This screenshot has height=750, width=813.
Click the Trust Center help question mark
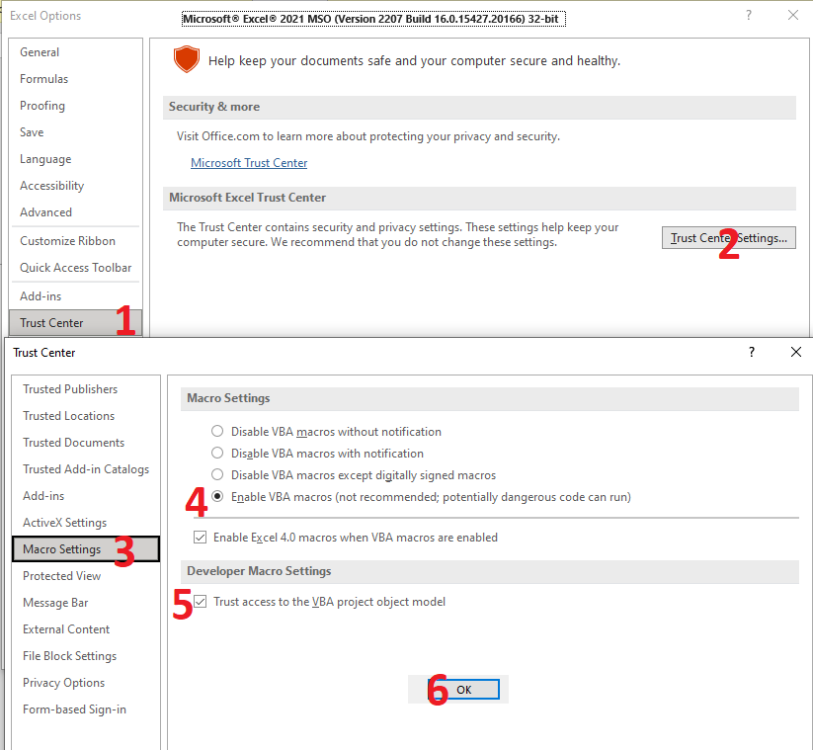tap(751, 352)
